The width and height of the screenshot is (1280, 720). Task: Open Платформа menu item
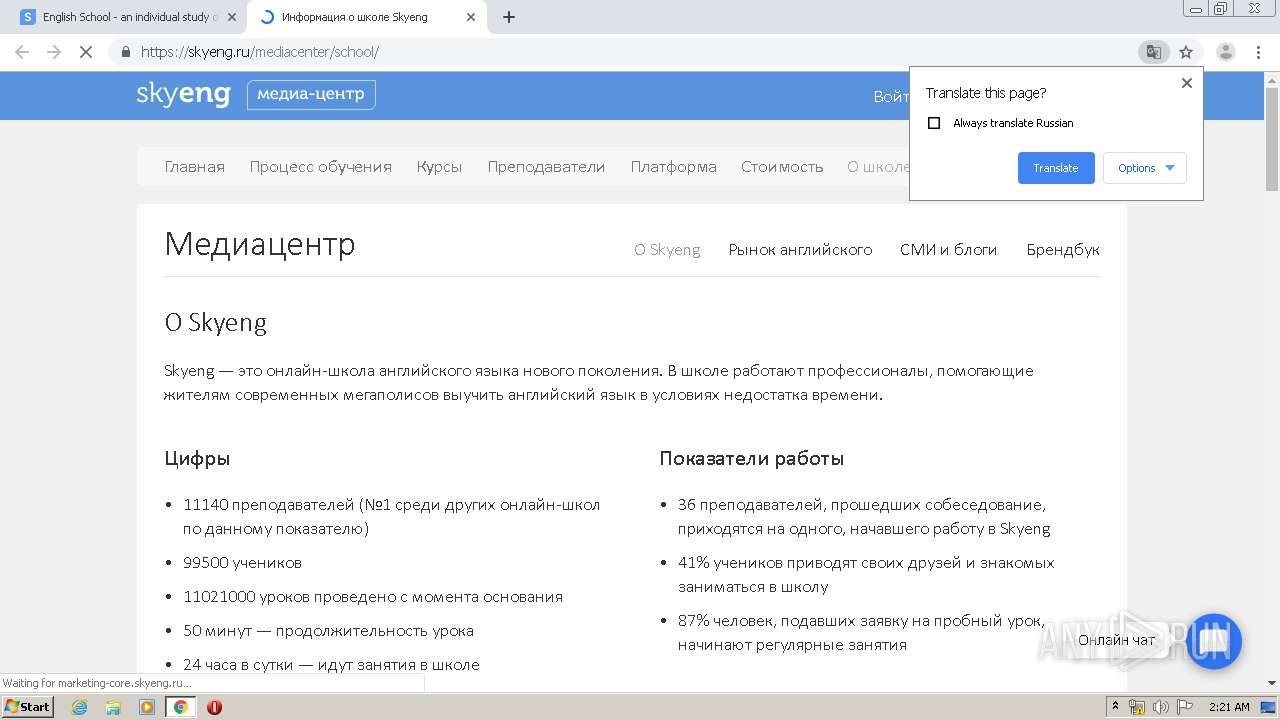(x=673, y=167)
